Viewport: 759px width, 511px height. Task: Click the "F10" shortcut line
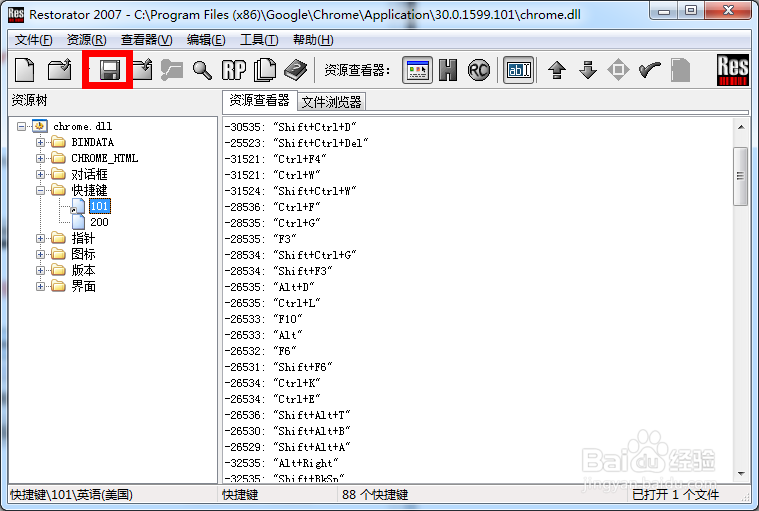coord(263,319)
